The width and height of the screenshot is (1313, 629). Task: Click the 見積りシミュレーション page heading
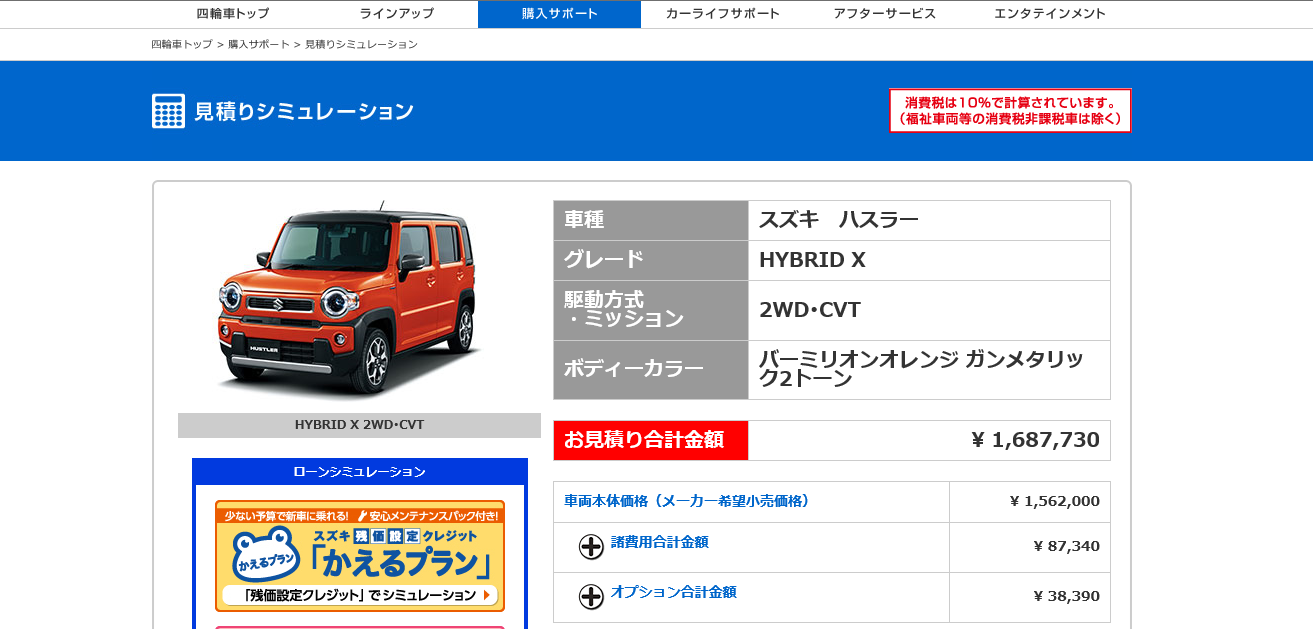(x=304, y=112)
